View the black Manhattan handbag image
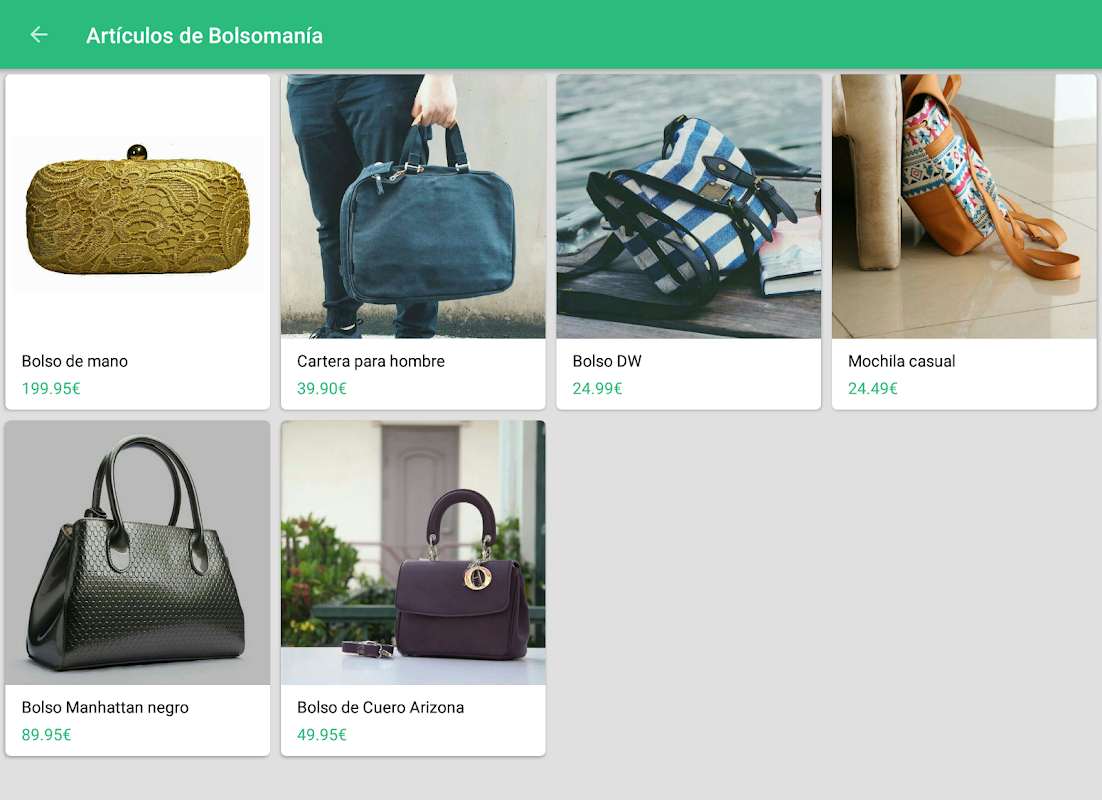The image size is (1102, 800). pyautogui.click(x=138, y=553)
